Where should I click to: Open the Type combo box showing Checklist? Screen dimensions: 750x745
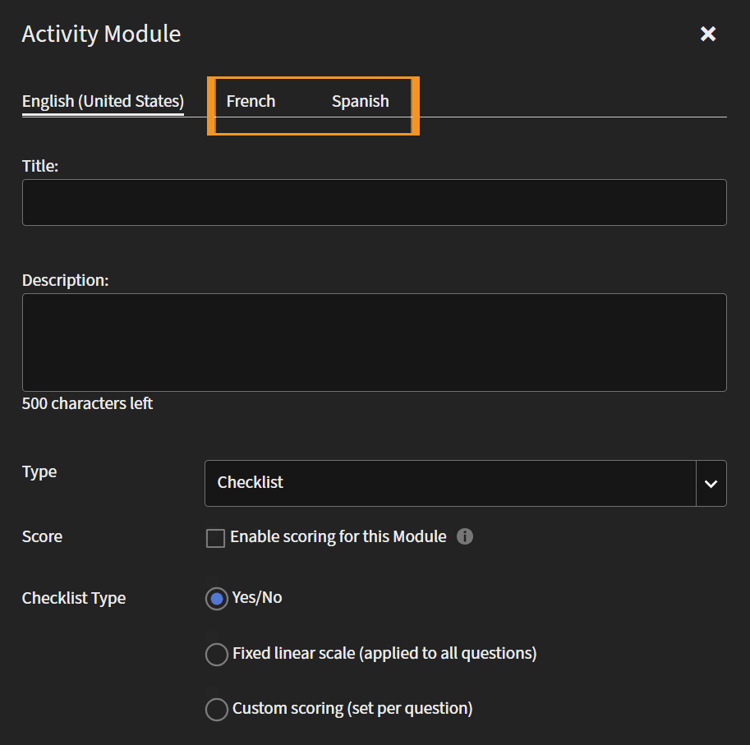click(450, 483)
